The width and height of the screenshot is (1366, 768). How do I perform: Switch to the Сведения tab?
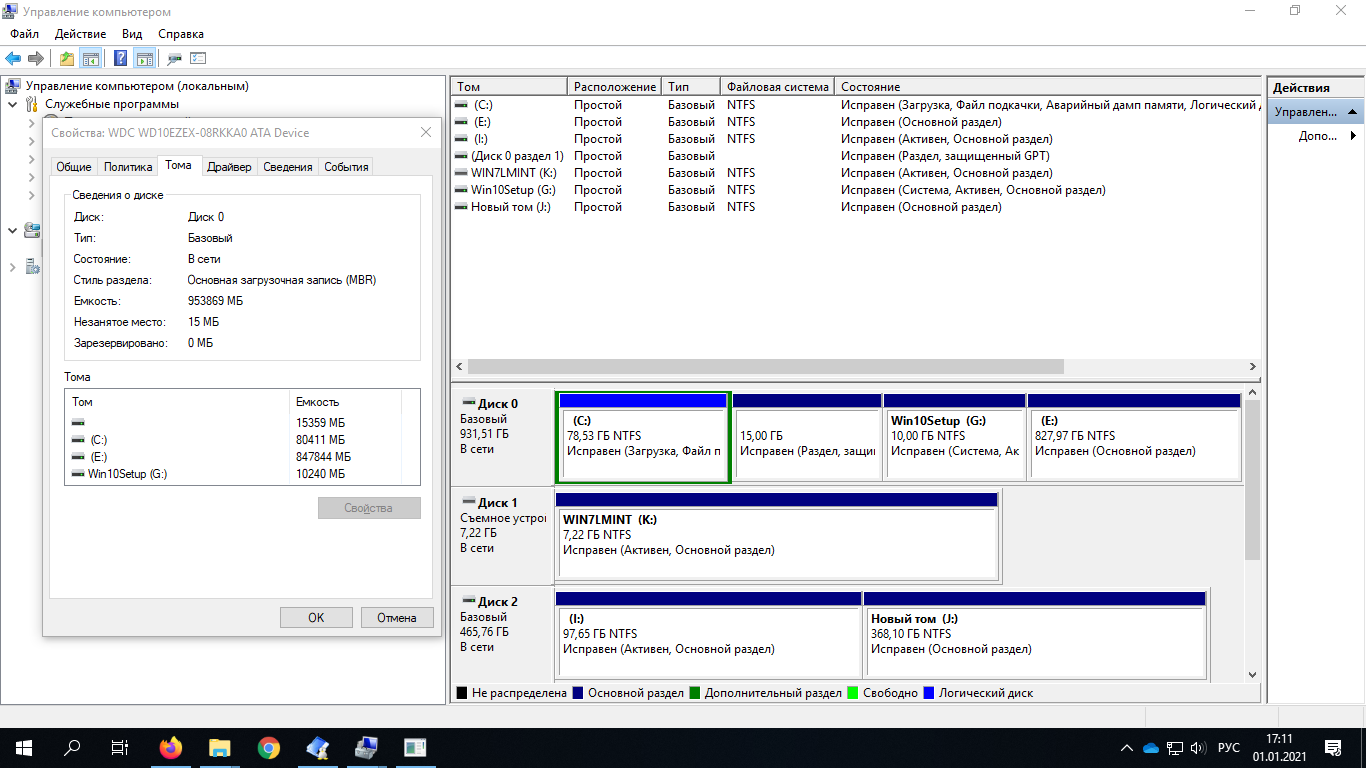(x=288, y=167)
